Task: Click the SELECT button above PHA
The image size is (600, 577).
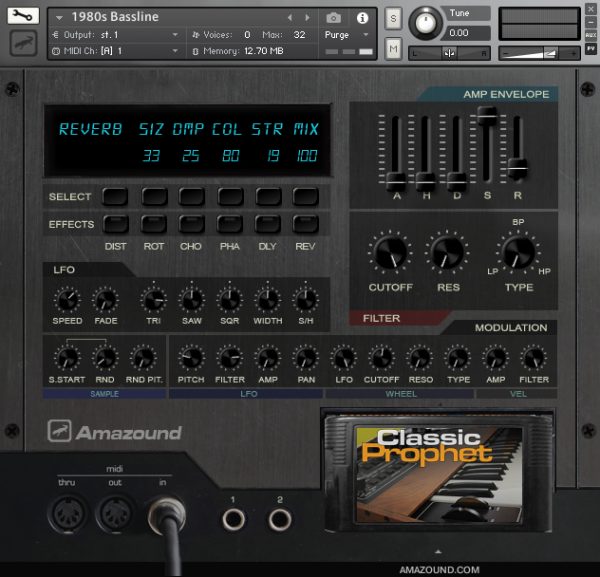Action: pyautogui.click(x=230, y=197)
